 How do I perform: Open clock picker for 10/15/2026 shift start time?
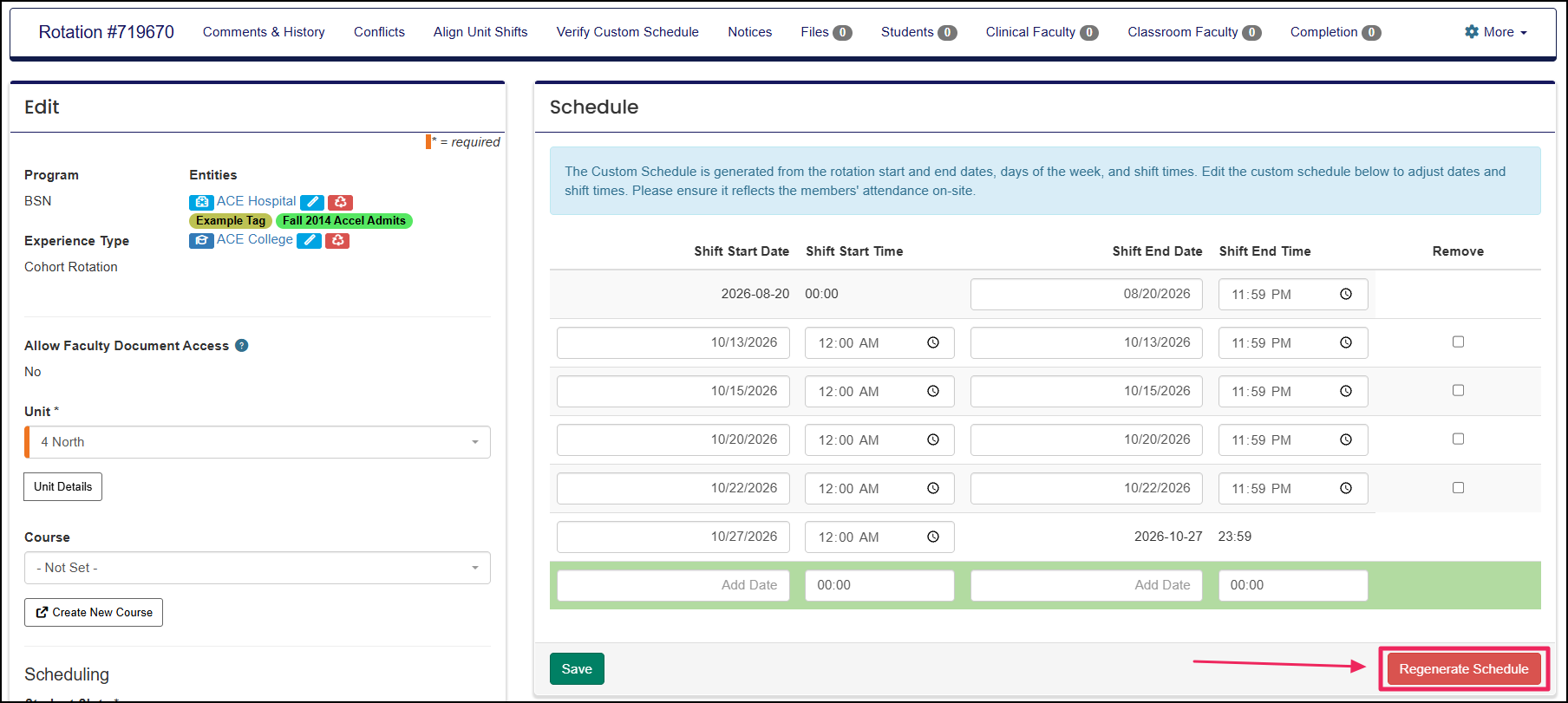coord(933,391)
